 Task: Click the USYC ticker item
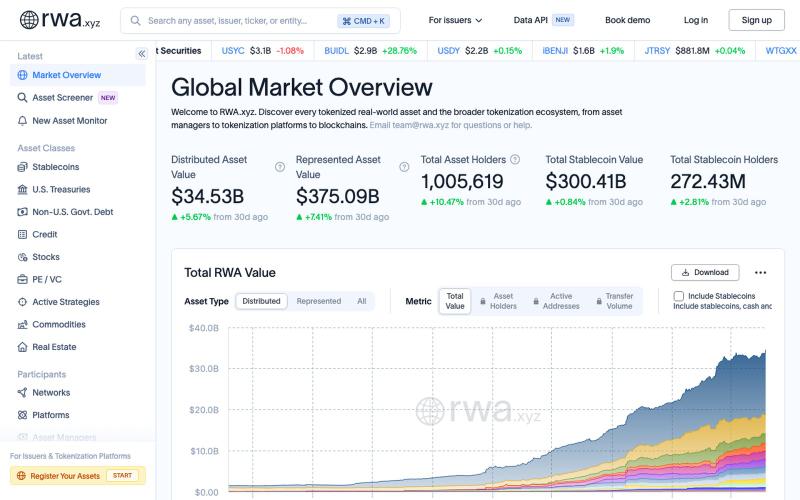coord(262,51)
